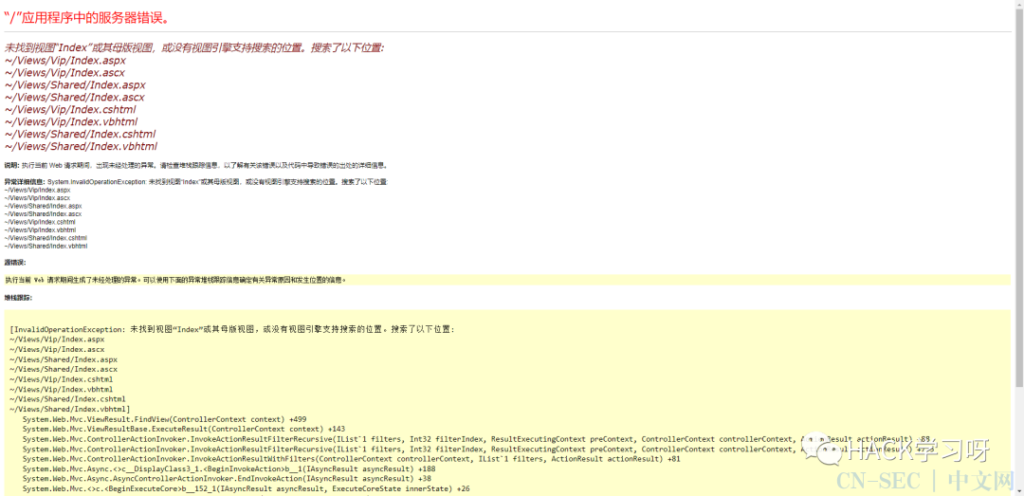Screen dimensions: 1024x496
Task: Click the System.InvalidOperationException detail line
Action: [x=196, y=181]
